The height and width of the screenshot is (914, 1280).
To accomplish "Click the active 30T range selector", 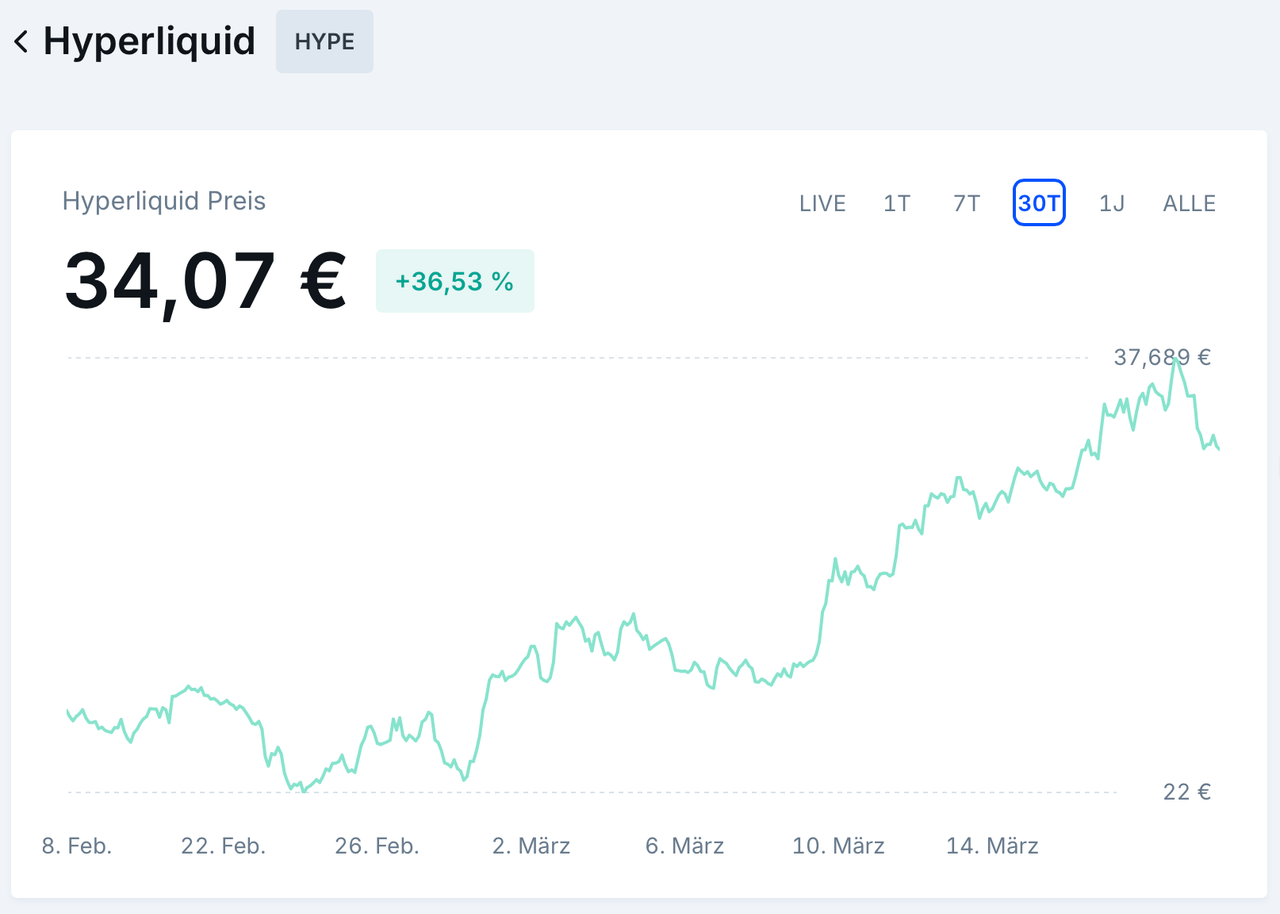I will 1039,203.
